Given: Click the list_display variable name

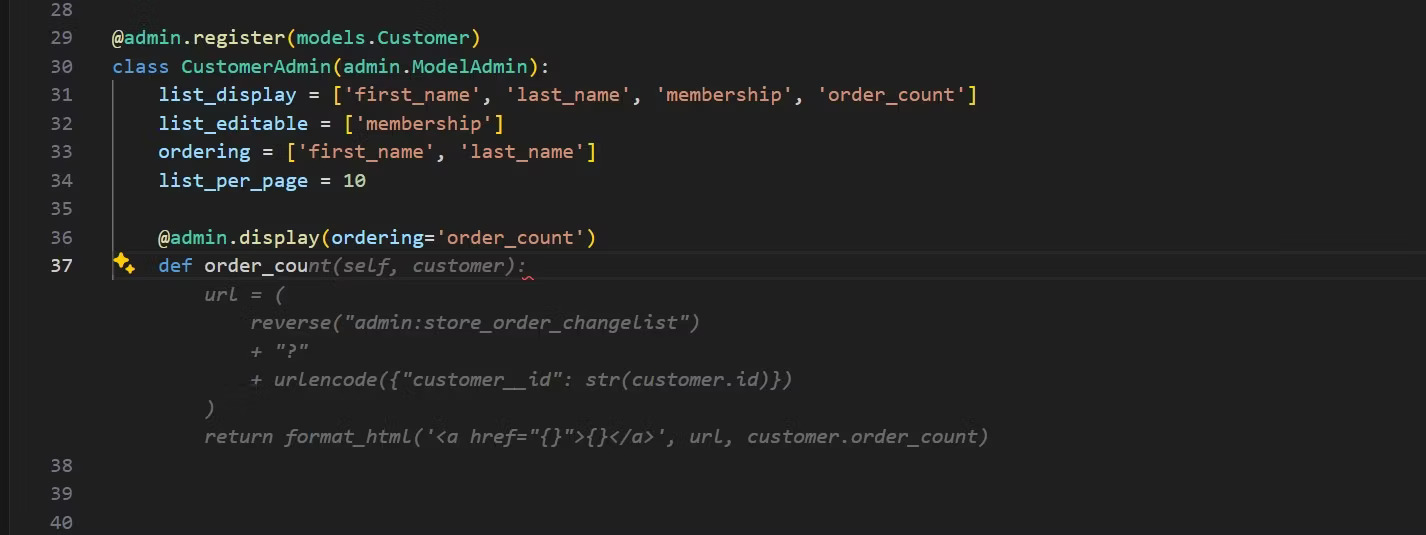Looking at the screenshot, I should [x=227, y=95].
